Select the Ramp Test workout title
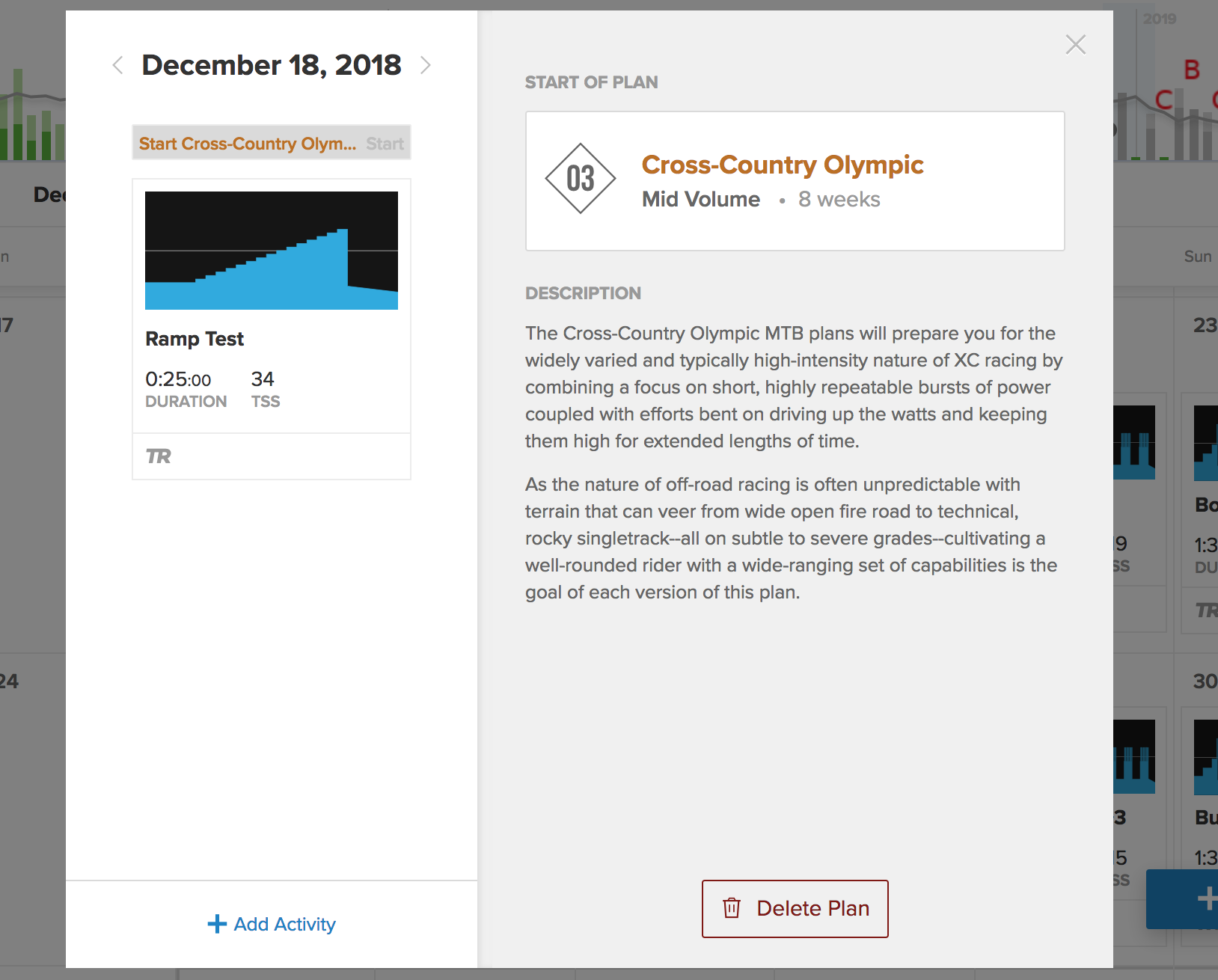The height and width of the screenshot is (980, 1218). point(195,339)
